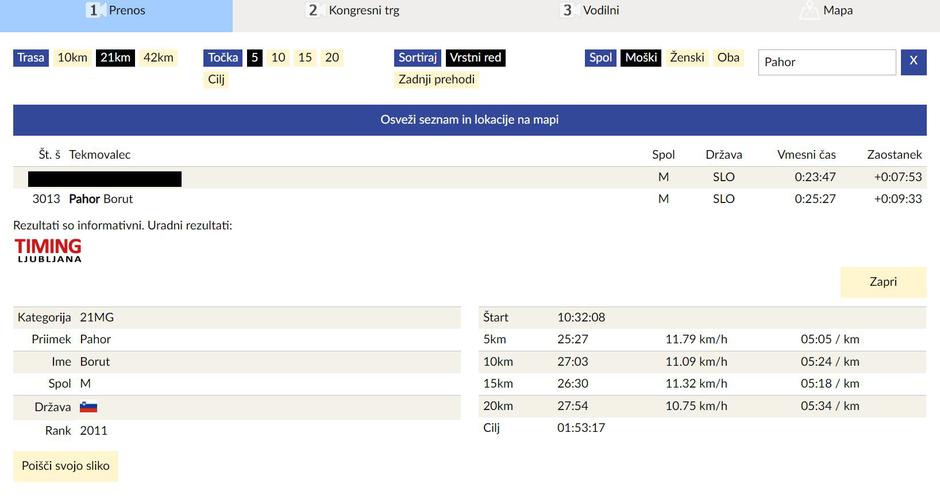Select checkpoint 15 filter
This screenshot has height=498, width=940.
(x=305, y=58)
